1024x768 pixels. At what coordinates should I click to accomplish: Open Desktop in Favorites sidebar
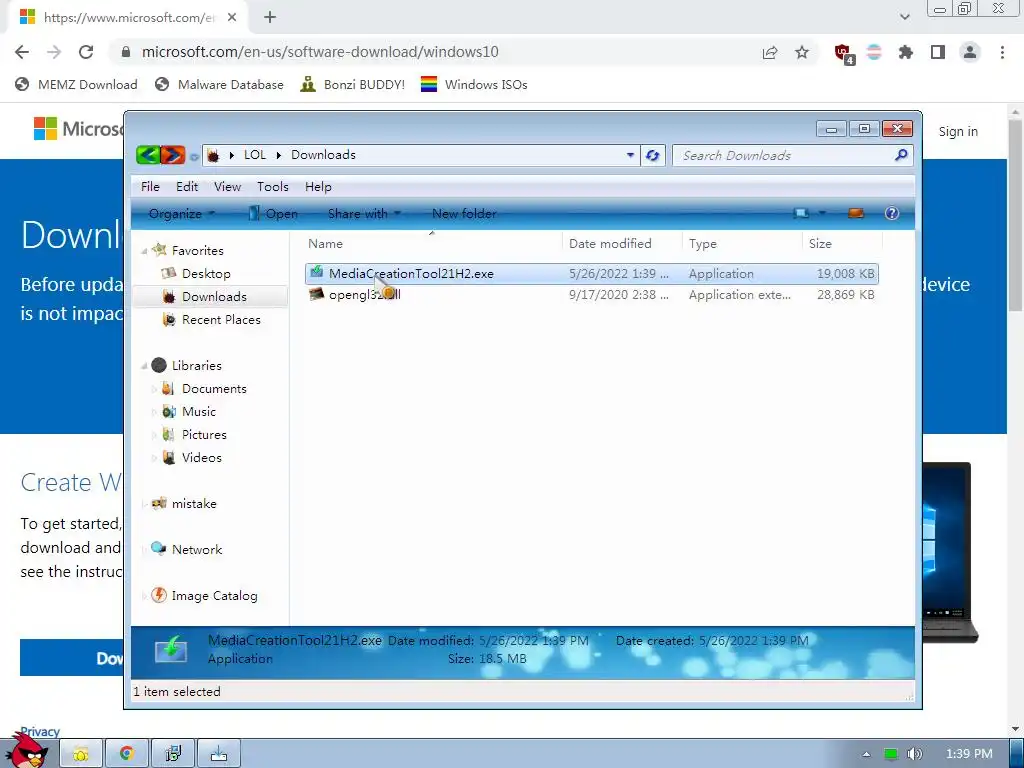click(x=206, y=274)
